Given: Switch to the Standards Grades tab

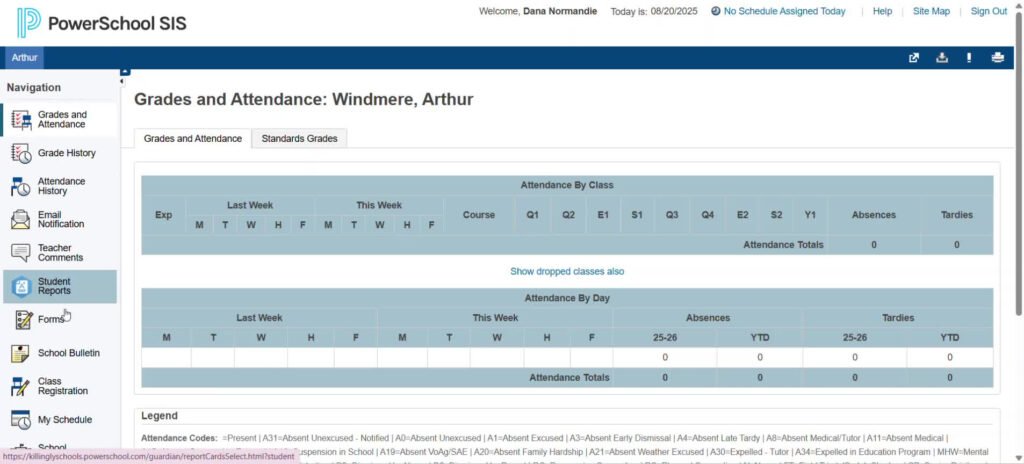Looking at the screenshot, I should (x=299, y=139).
